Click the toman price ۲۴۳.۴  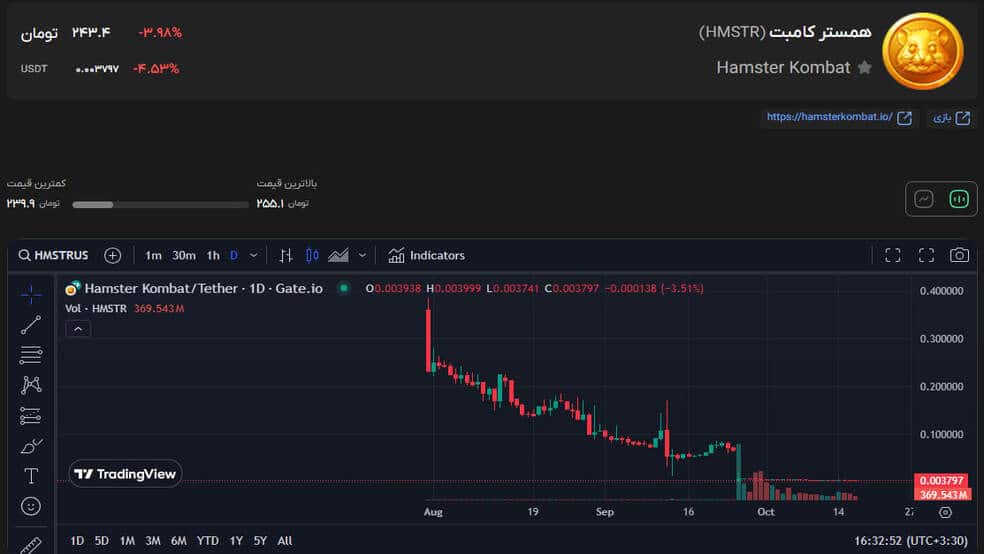(91, 32)
